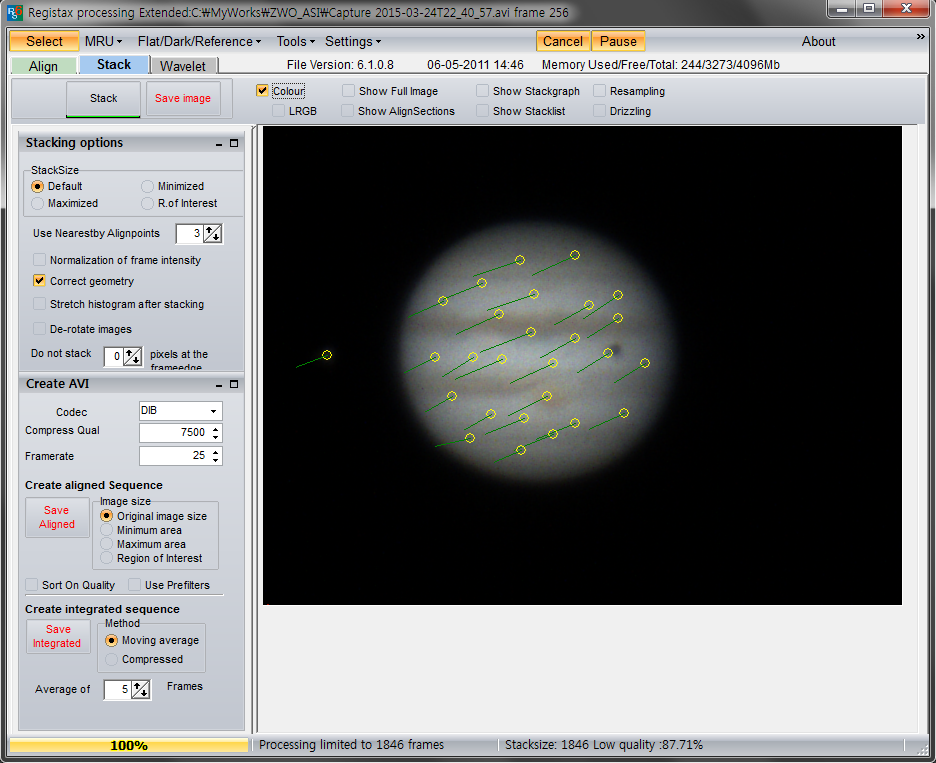Click the Stack button

click(103, 99)
